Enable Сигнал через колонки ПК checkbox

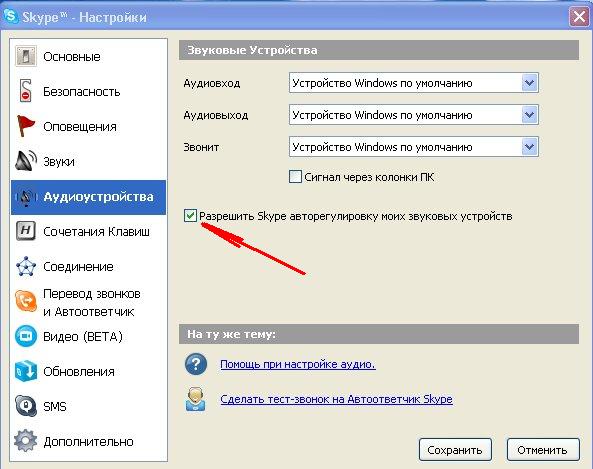click(295, 177)
